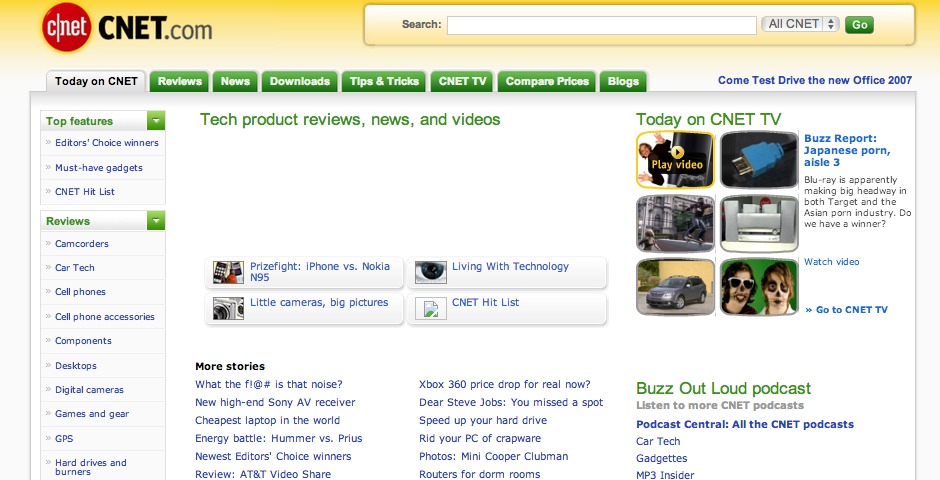Open the skateboarder video thumbnail
Image resolution: width=940 pixels, height=480 pixels.
(x=676, y=224)
